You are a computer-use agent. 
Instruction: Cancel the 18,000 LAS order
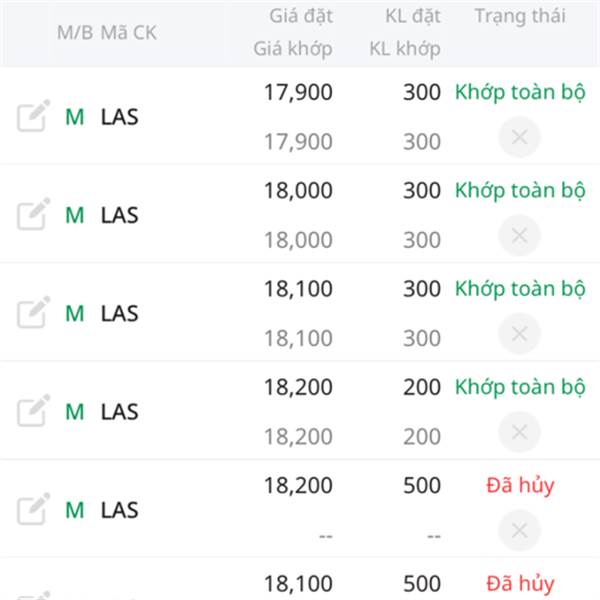point(519,235)
